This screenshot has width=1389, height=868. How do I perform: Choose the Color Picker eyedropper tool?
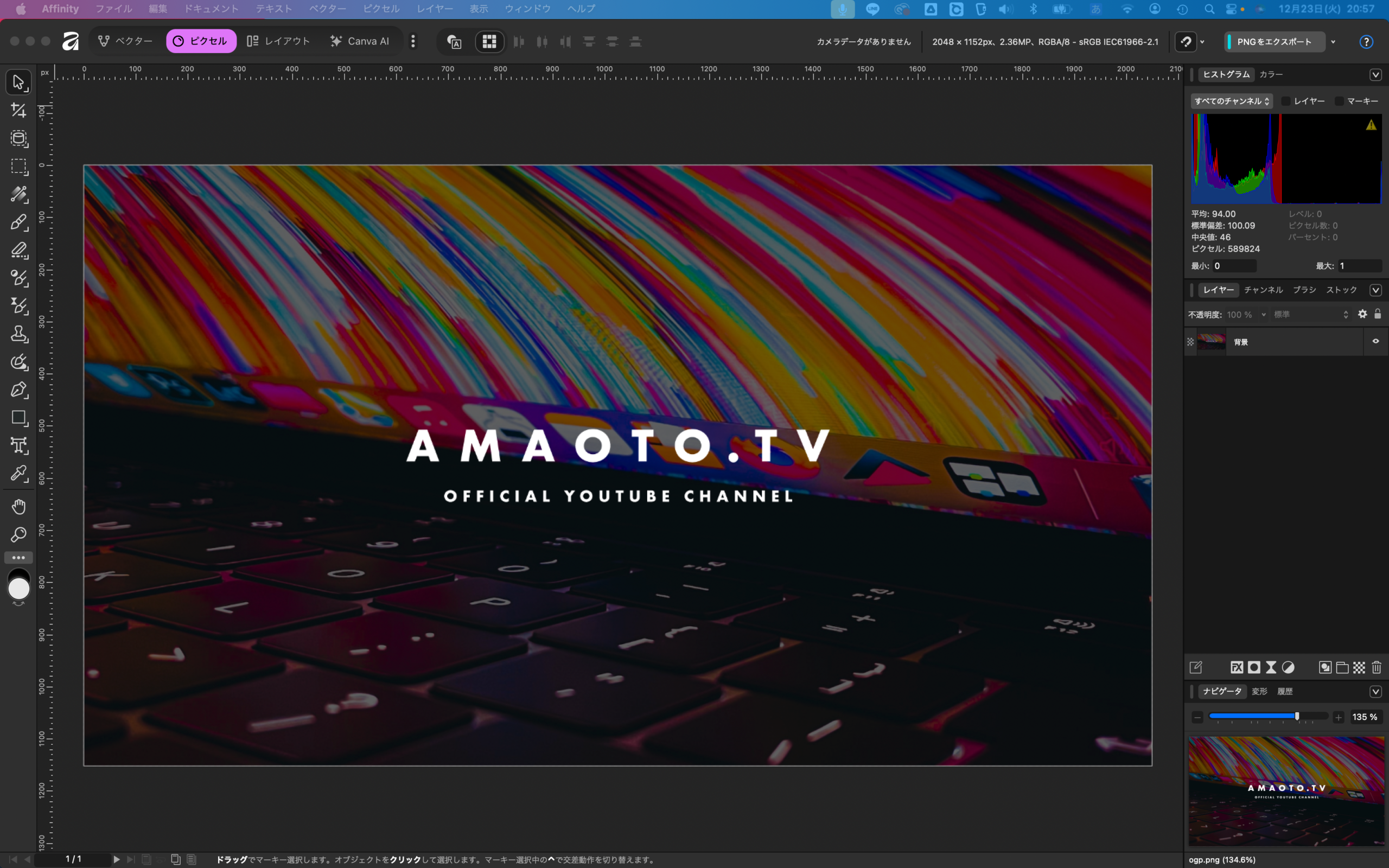[x=18, y=474]
